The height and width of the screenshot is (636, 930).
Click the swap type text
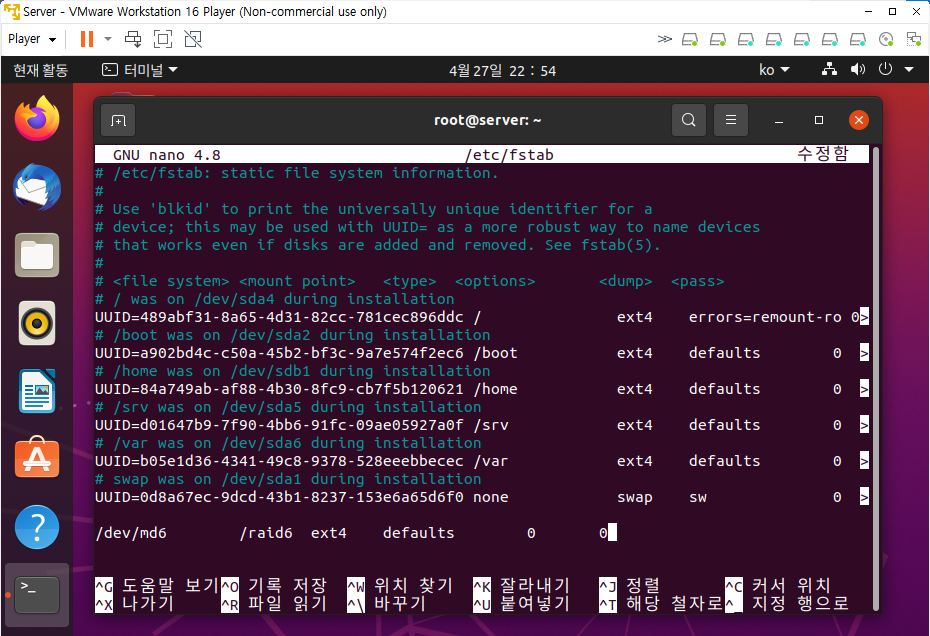point(635,497)
